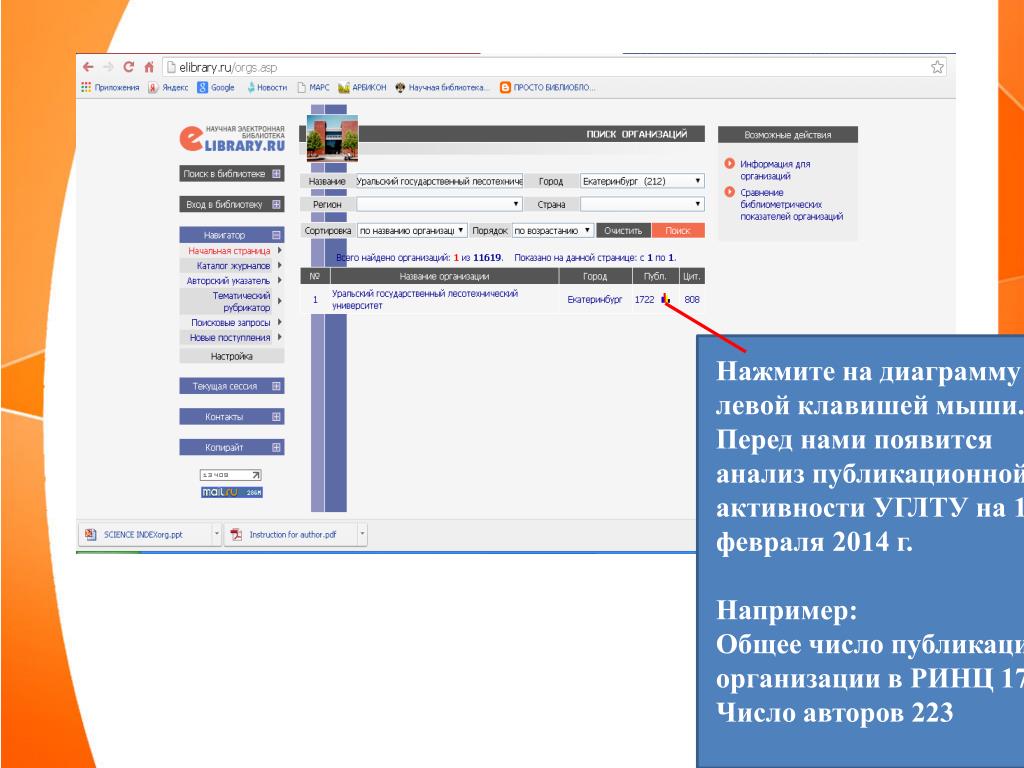Open the Яндекс bookmark
Viewport: 1024px width, 768px height.
(168, 88)
